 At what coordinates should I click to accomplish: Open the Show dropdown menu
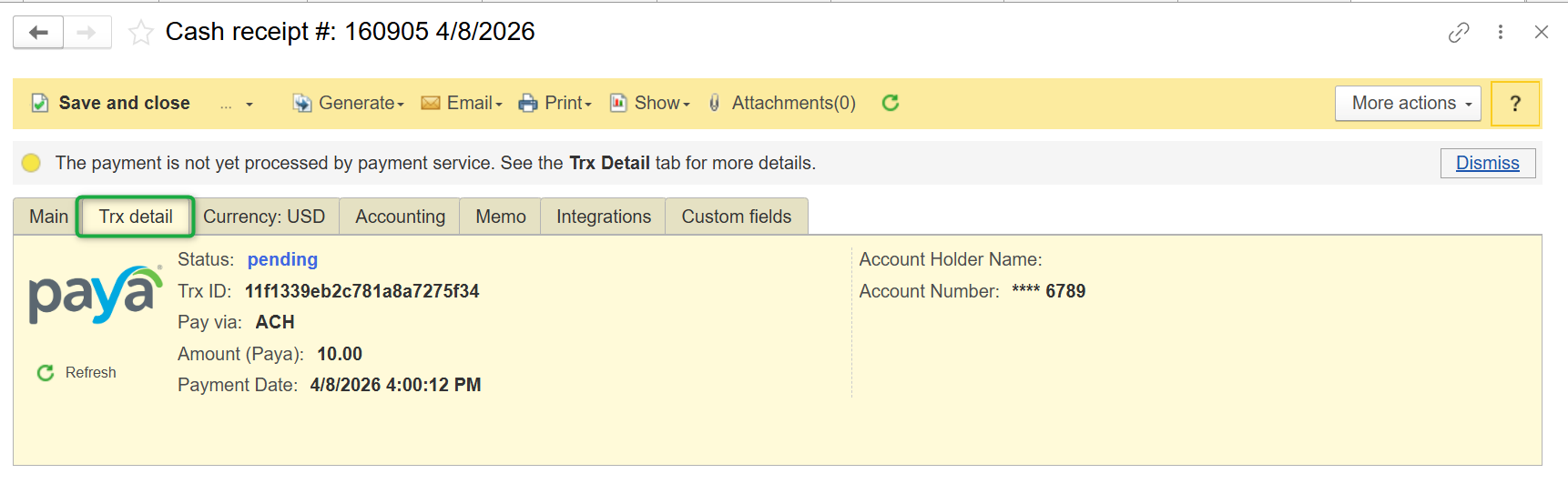(x=650, y=103)
